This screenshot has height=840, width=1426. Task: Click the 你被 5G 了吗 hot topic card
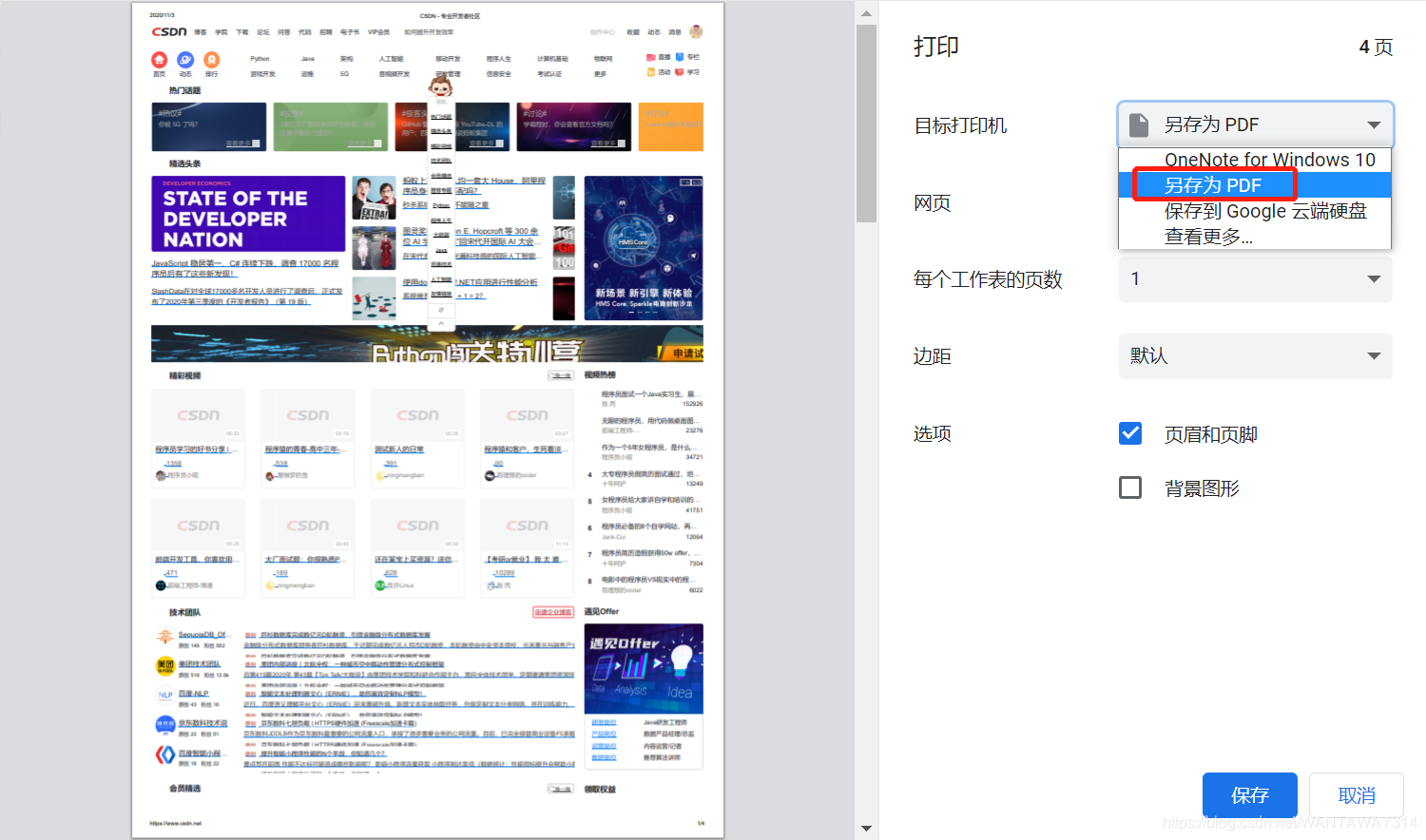pyautogui.click(x=209, y=126)
